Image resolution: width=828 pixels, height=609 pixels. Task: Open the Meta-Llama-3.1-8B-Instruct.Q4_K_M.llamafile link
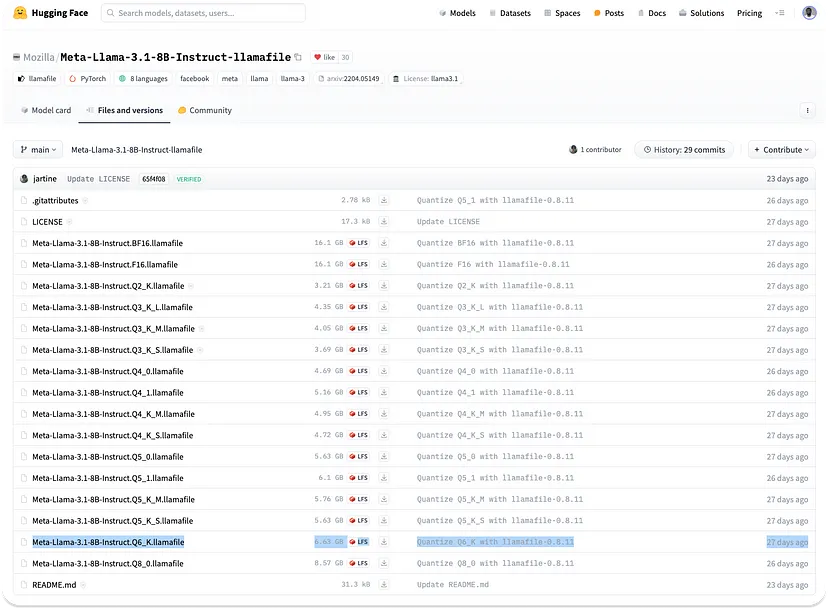pyautogui.click(x=114, y=414)
